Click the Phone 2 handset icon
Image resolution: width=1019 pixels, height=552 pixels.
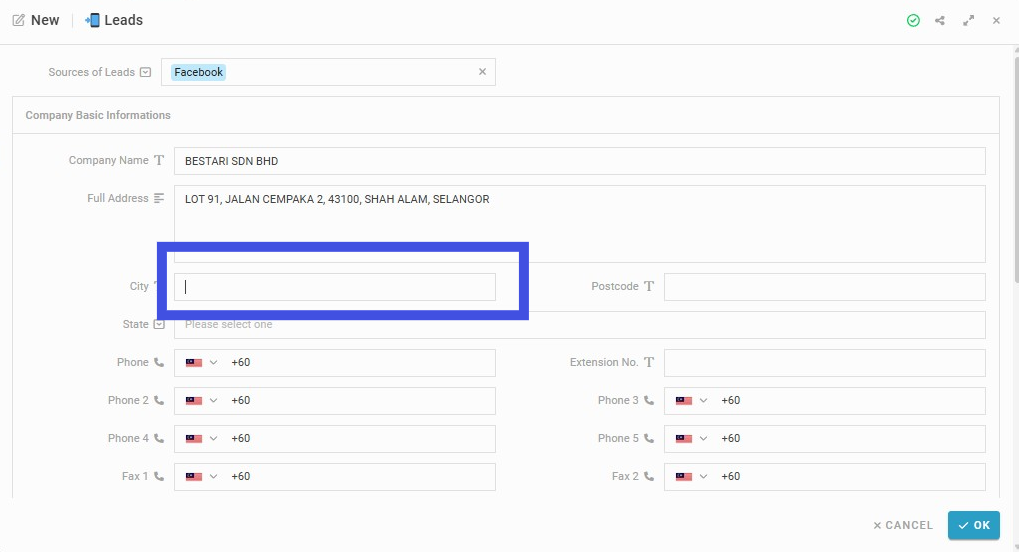[x=159, y=400]
